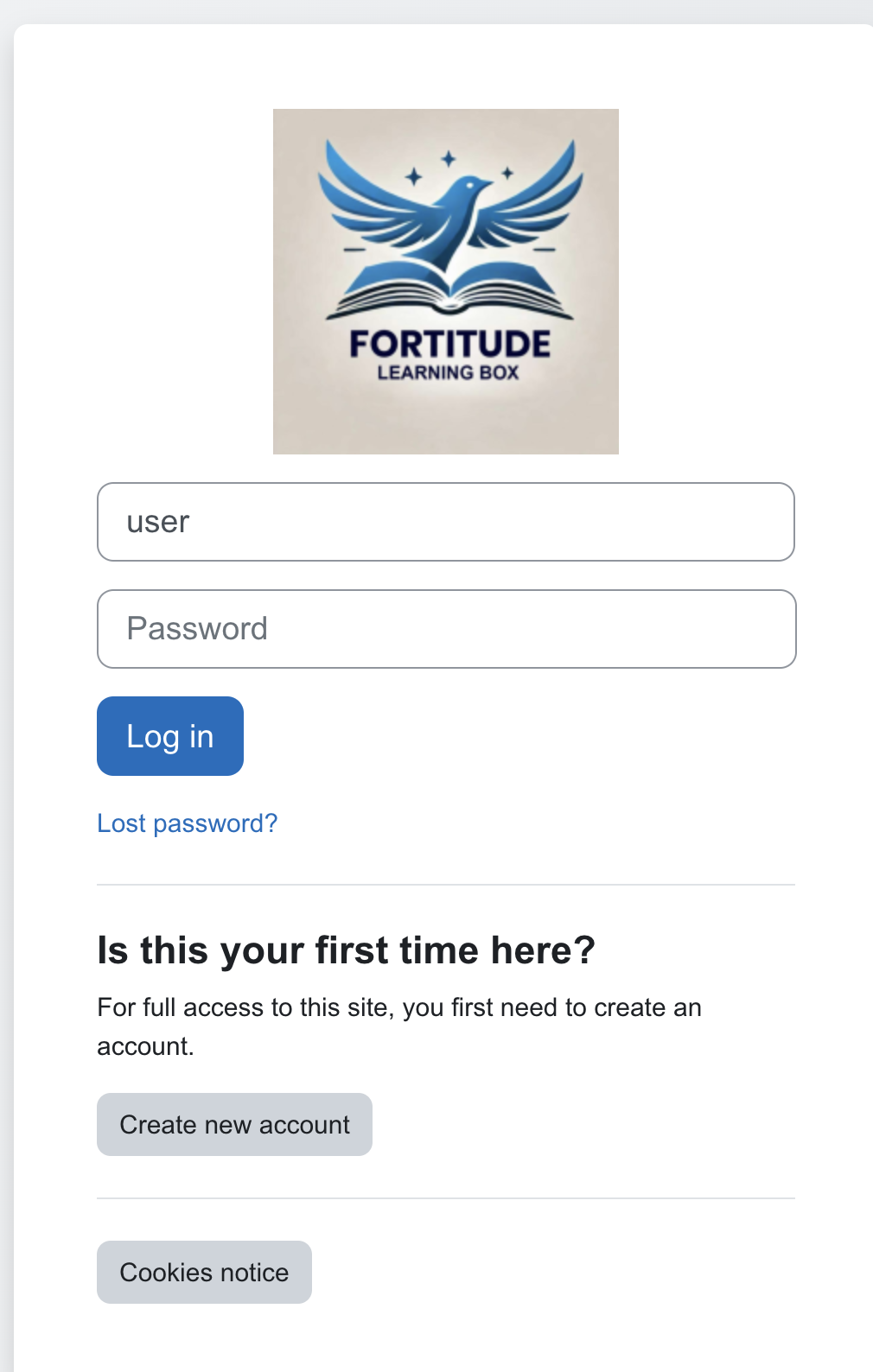
Task: Click the word "account." ending the paragraph
Action: point(145,1046)
